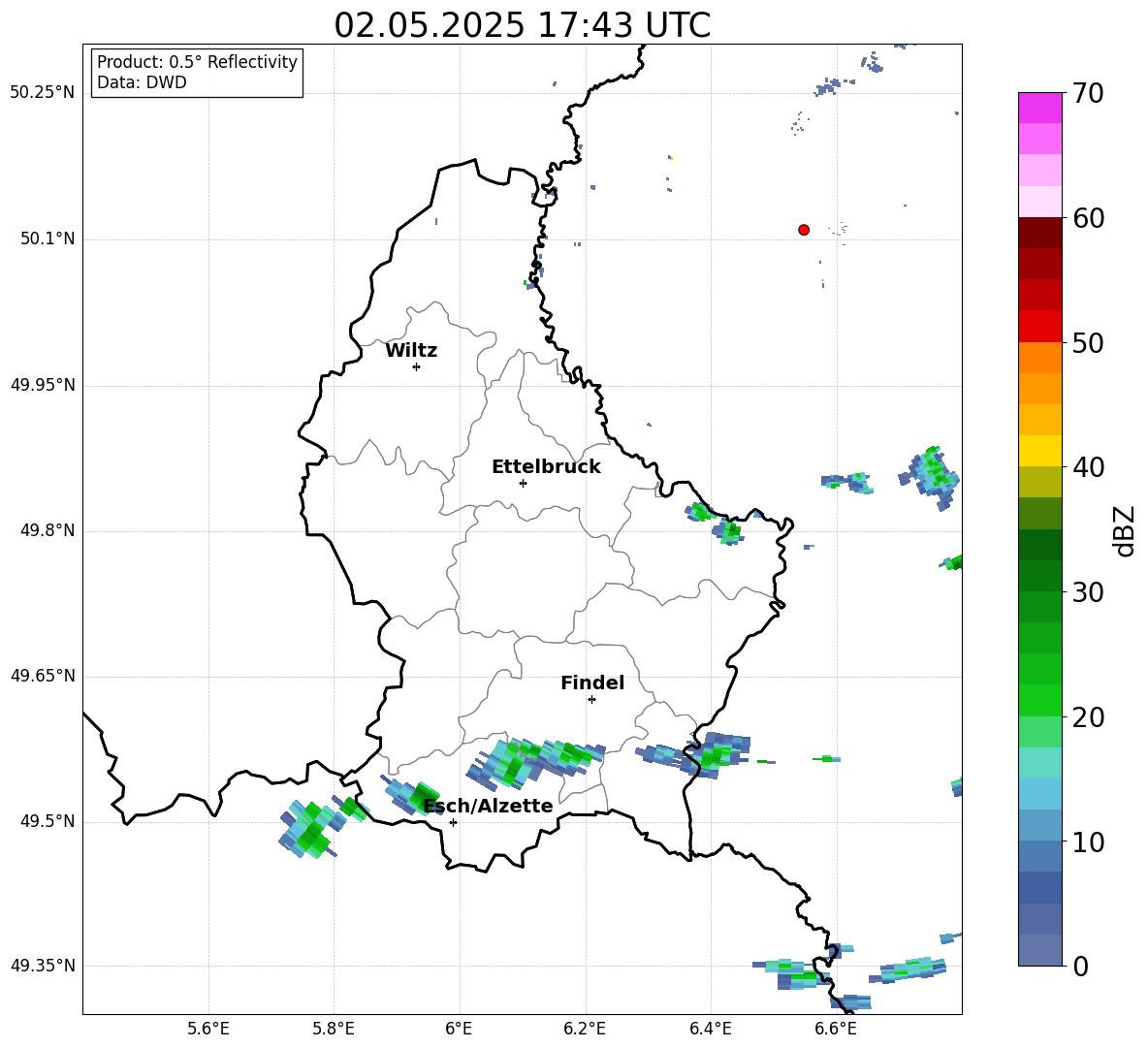Click the 5.6°E longitude label

(207, 1029)
